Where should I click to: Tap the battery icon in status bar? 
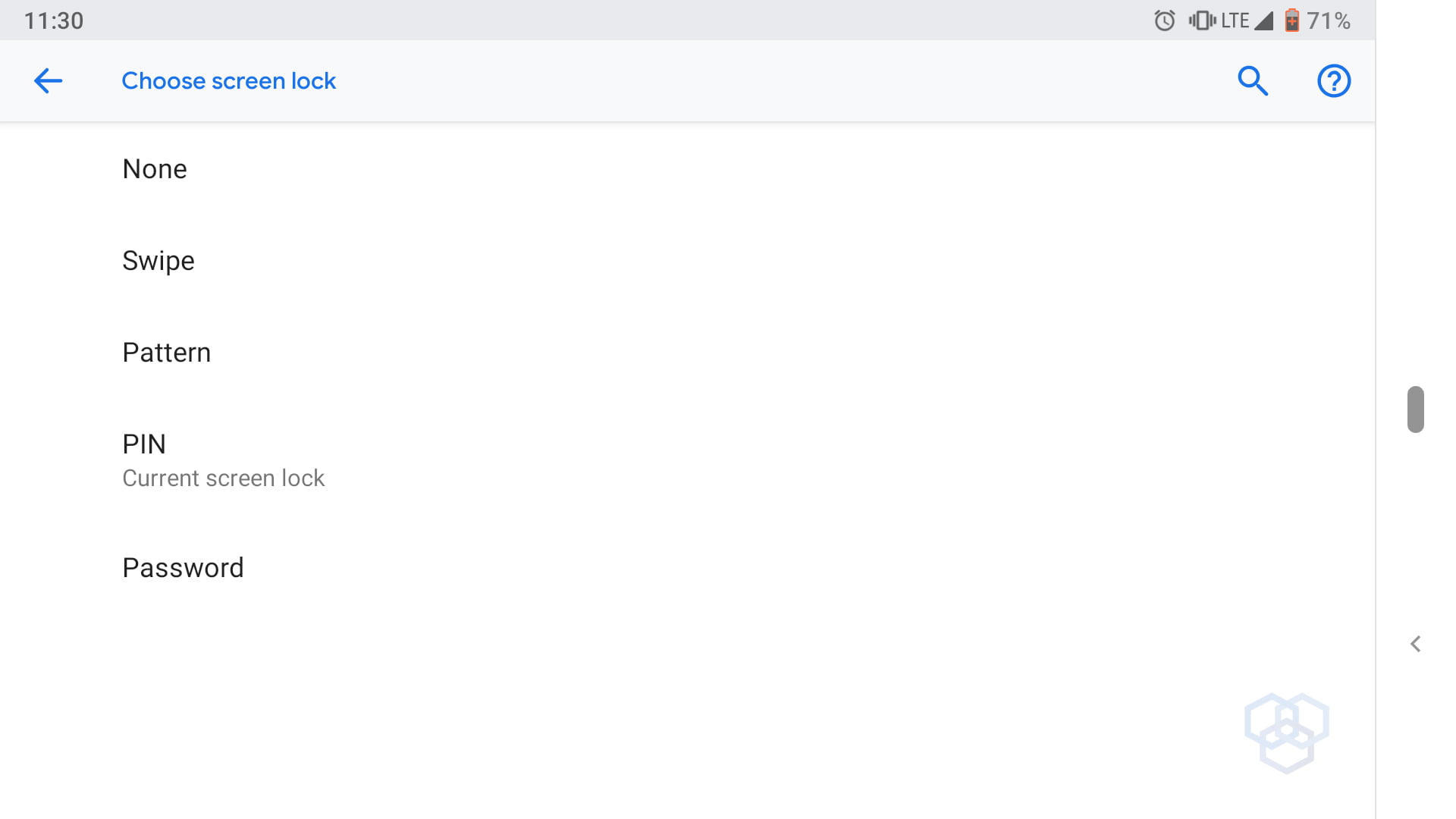point(1292,20)
